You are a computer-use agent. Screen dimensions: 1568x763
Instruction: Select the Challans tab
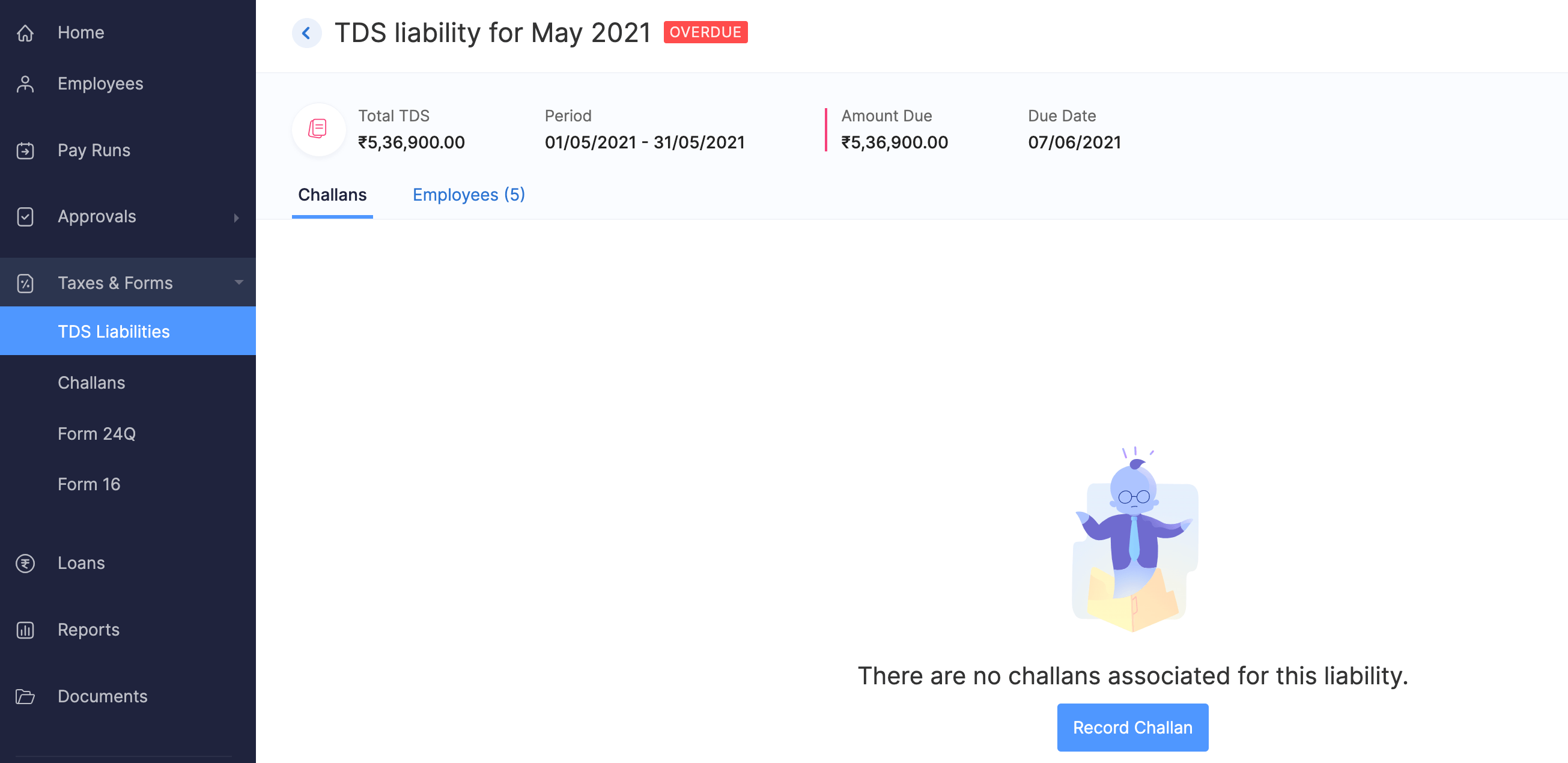tap(333, 194)
